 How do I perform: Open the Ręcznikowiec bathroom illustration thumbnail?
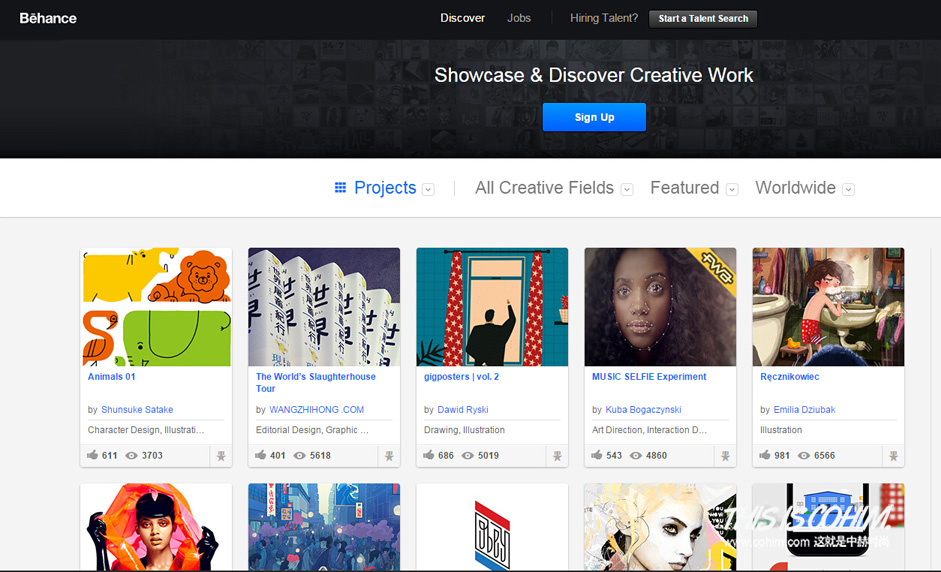point(828,307)
